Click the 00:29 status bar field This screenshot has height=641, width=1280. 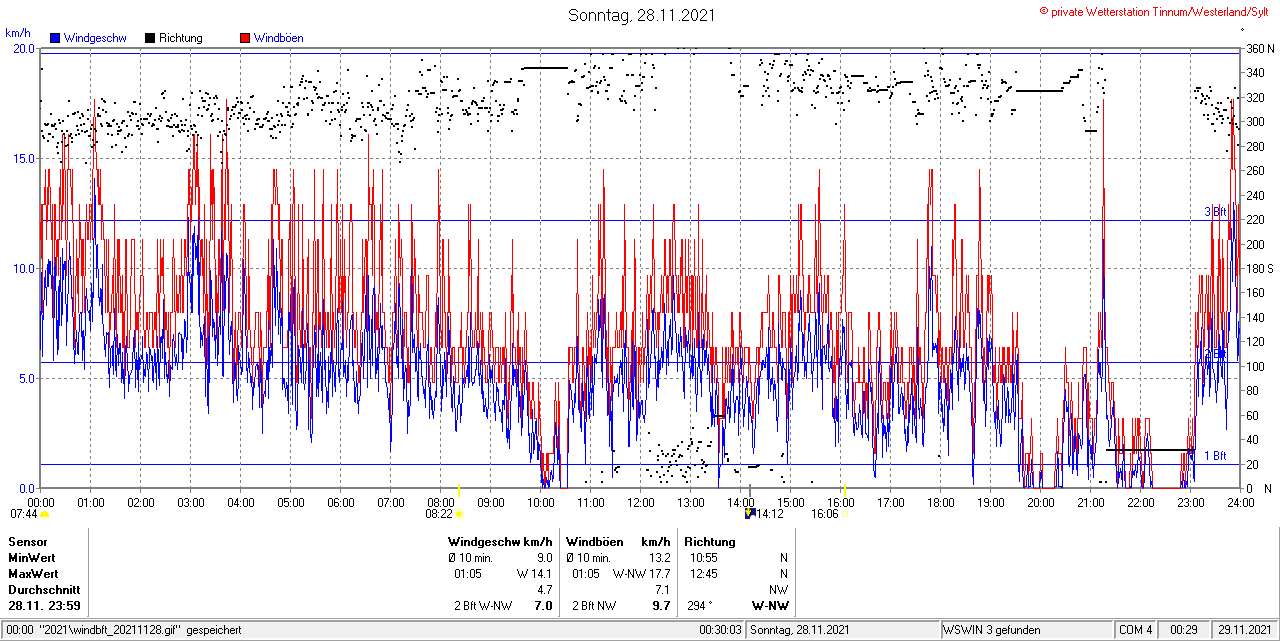pyautogui.click(x=1185, y=630)
